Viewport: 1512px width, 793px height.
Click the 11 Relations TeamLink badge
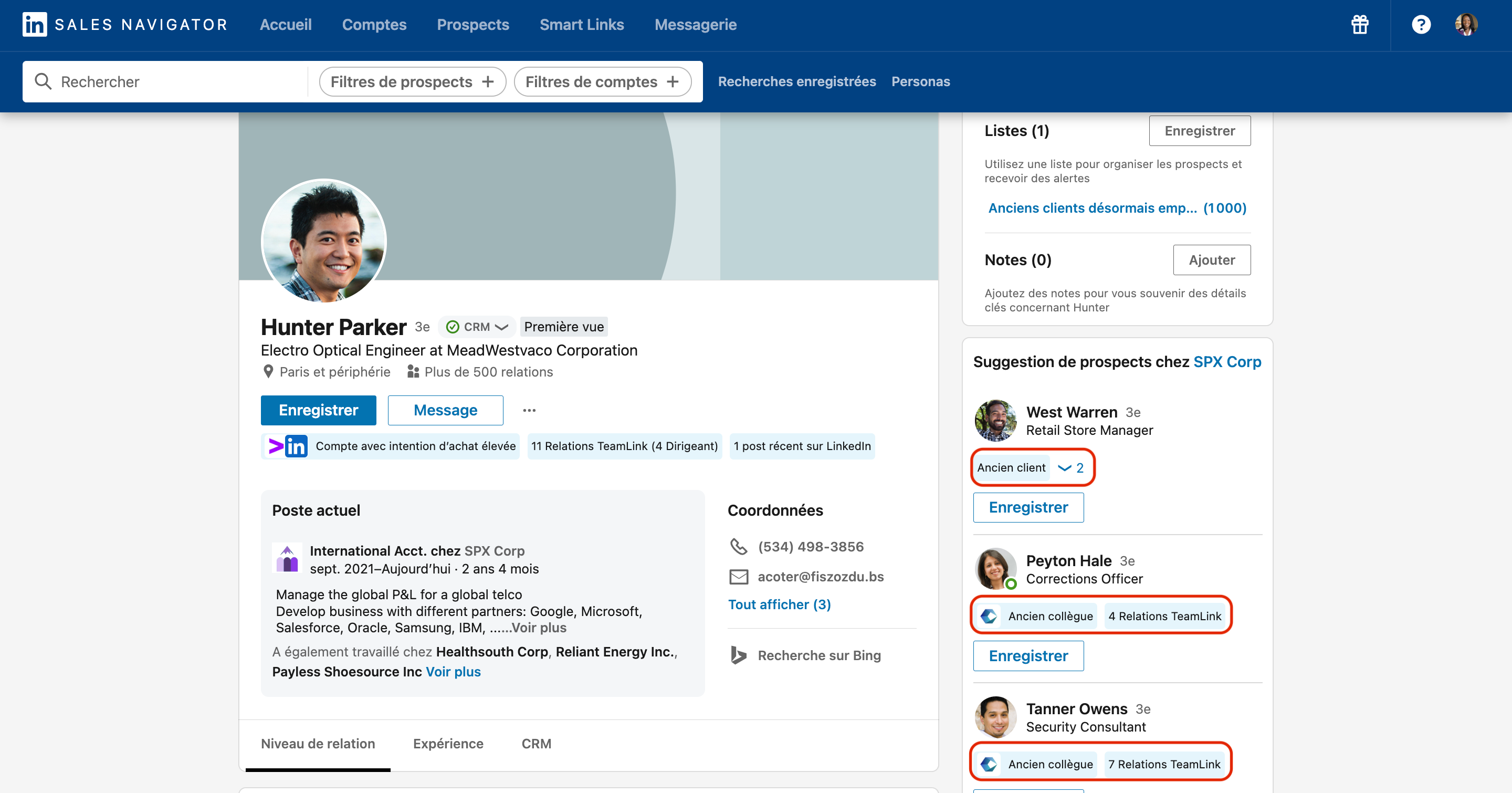(625, 446)
